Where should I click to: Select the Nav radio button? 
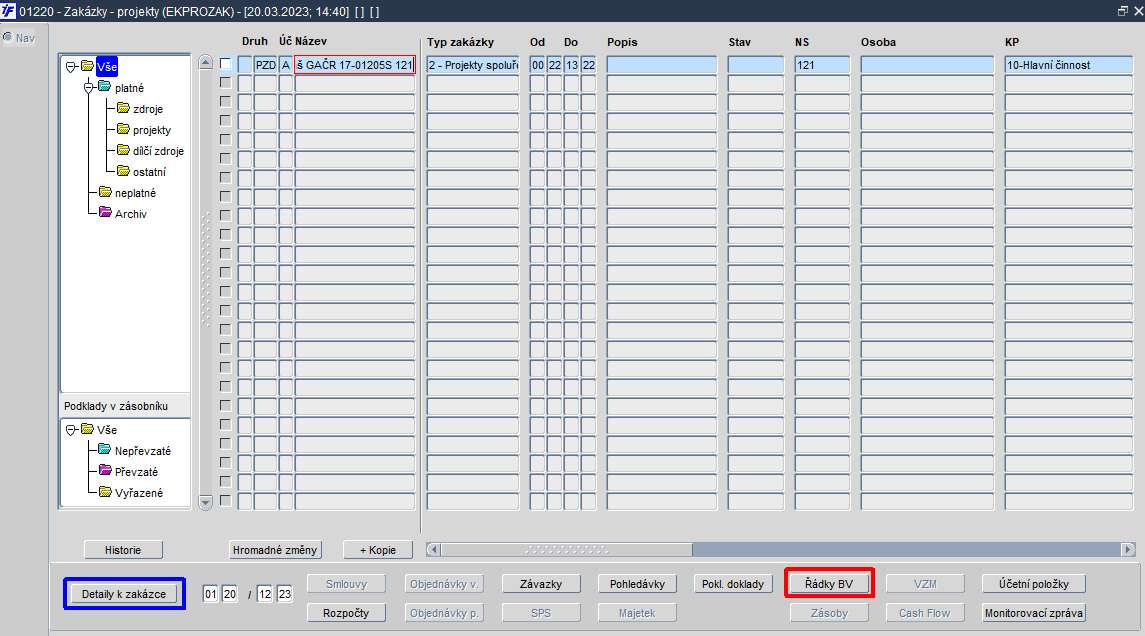click(x=8, y=37)
